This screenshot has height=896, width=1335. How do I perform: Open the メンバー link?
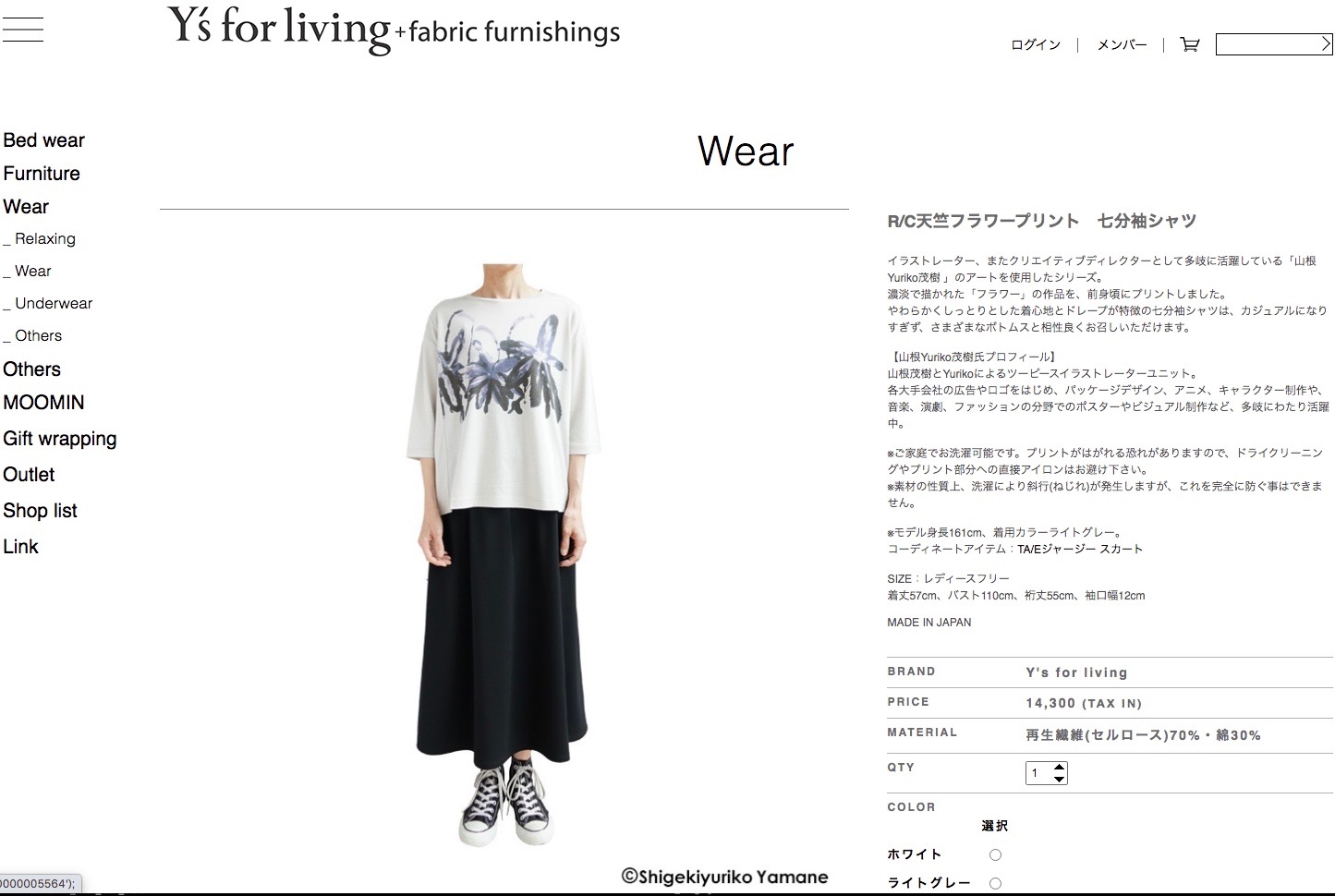(1122, 44)
